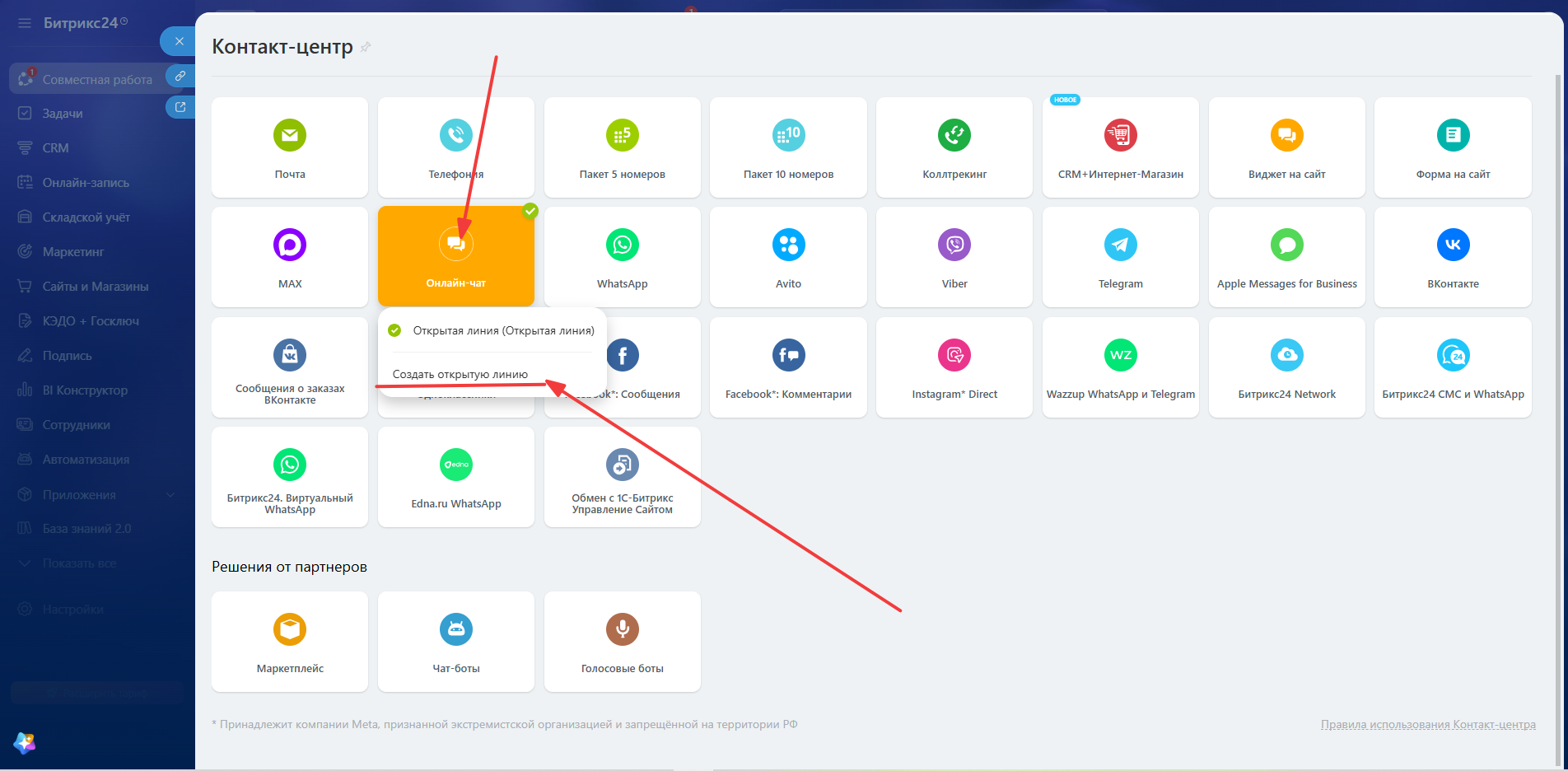Connect the WhatsApp channel icon
Viewport: 1568px width, 771px height.
coord(623,245)
